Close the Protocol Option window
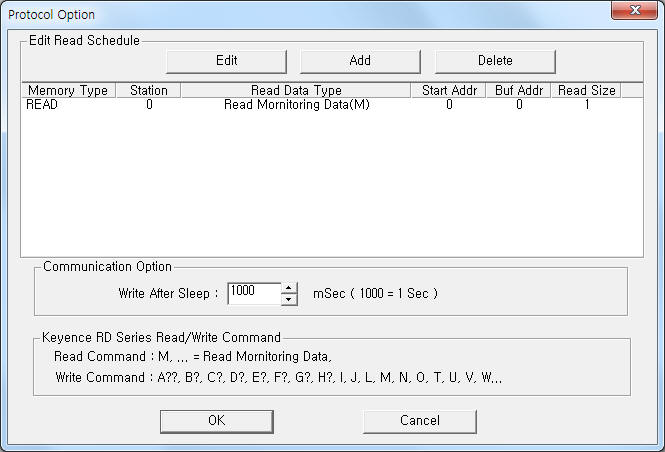Viewport: 665px width, 452px height. point(634,10)
